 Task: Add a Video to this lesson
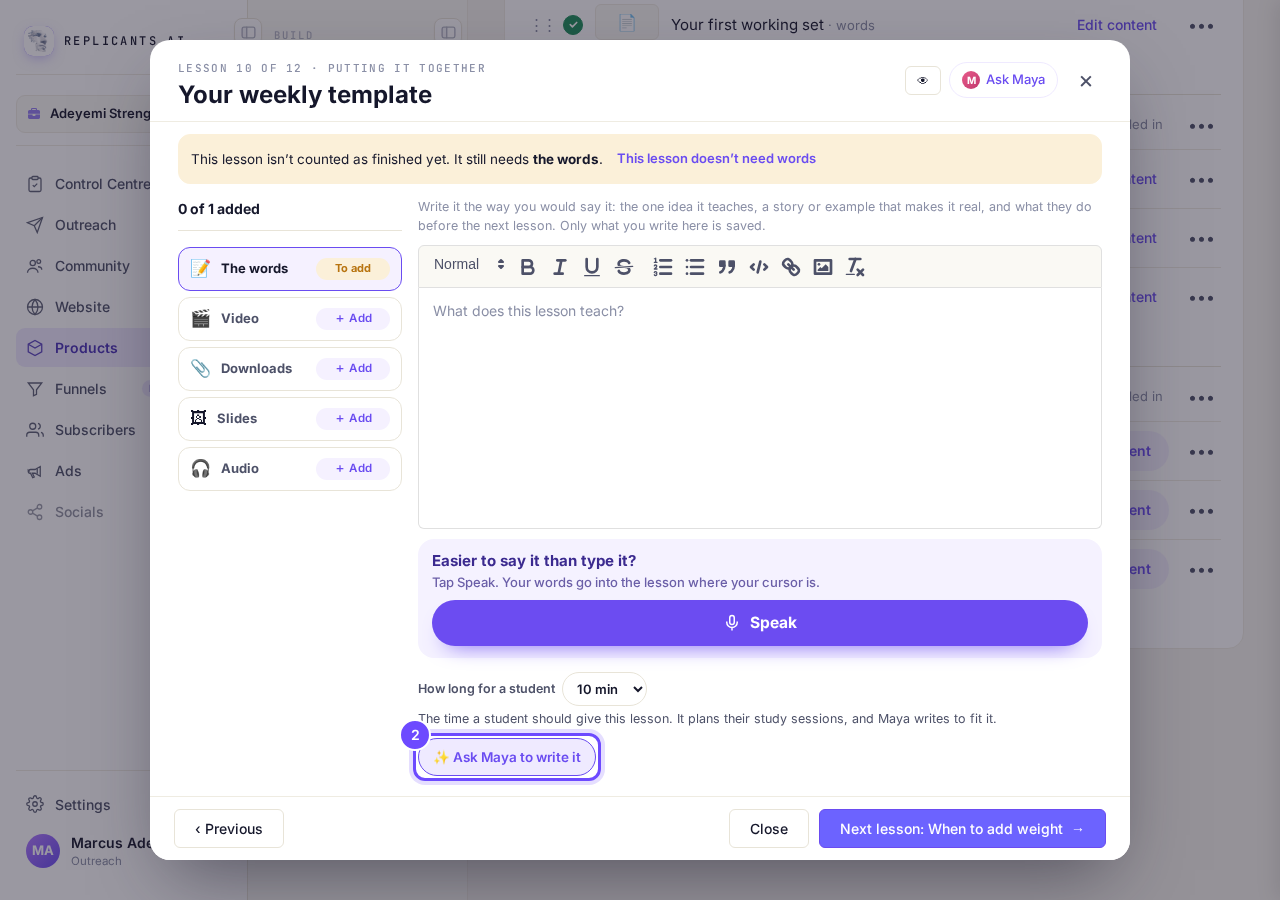[353, 319]
